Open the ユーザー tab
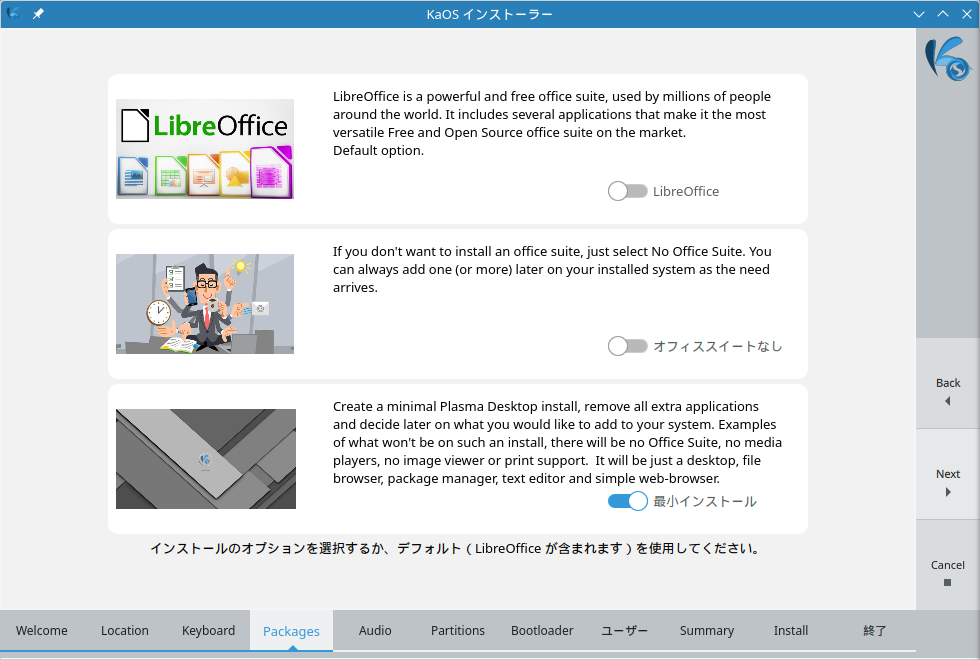This screenshot has height=660, width=980. tap(624, 631)
